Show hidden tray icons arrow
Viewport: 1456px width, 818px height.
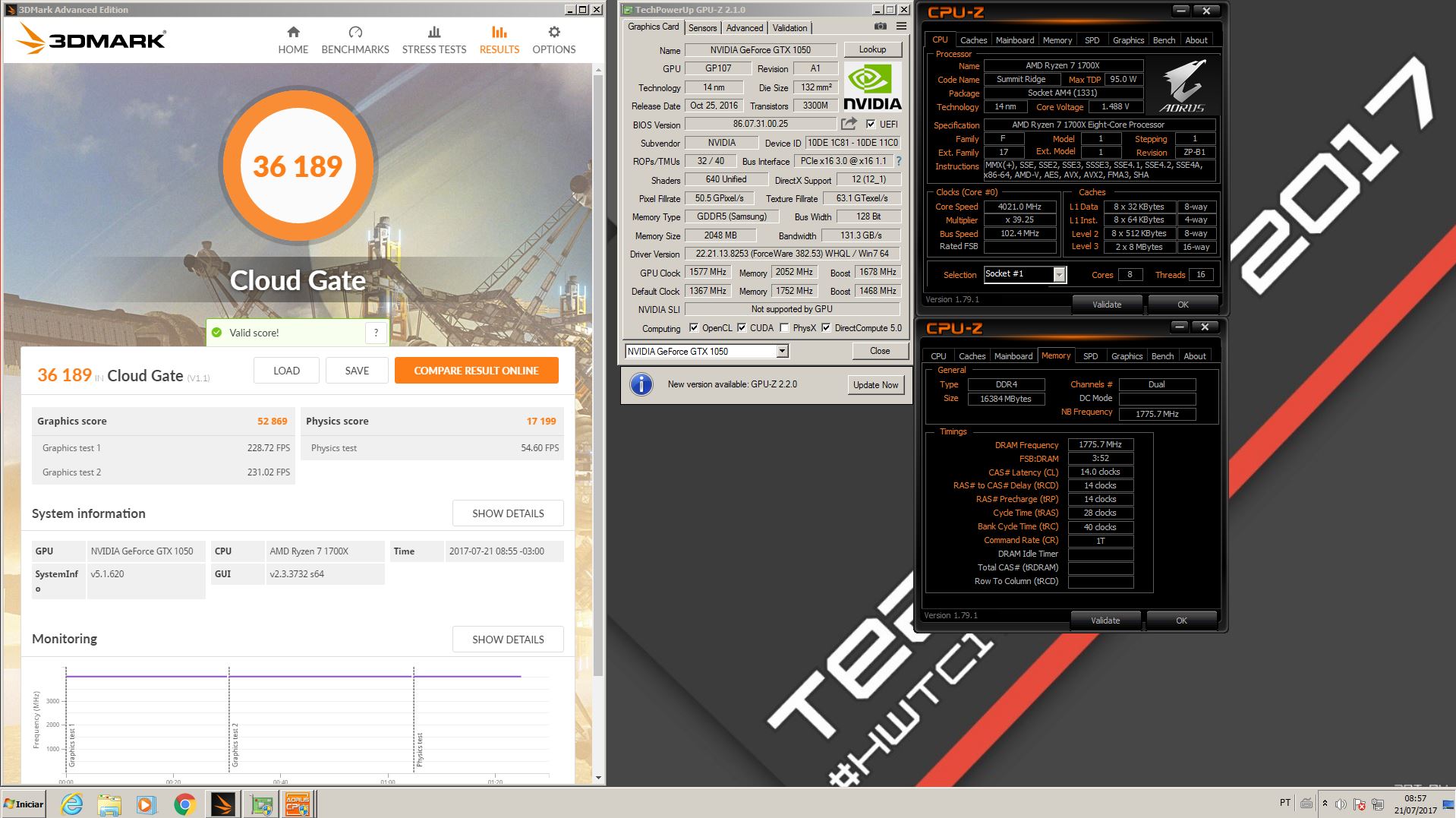[1325, 804]
